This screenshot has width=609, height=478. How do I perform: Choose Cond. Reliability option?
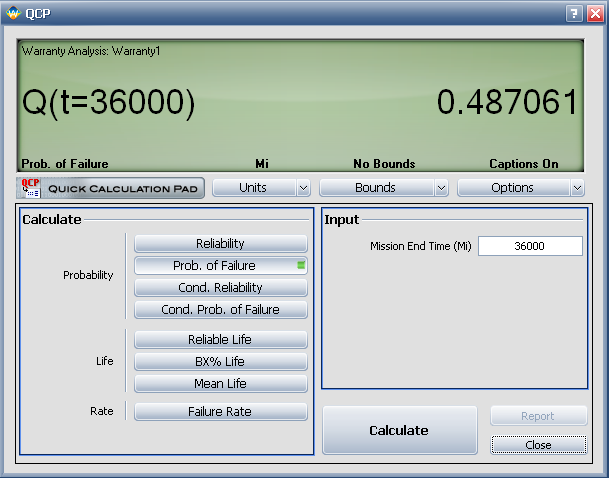coord(220,287)
